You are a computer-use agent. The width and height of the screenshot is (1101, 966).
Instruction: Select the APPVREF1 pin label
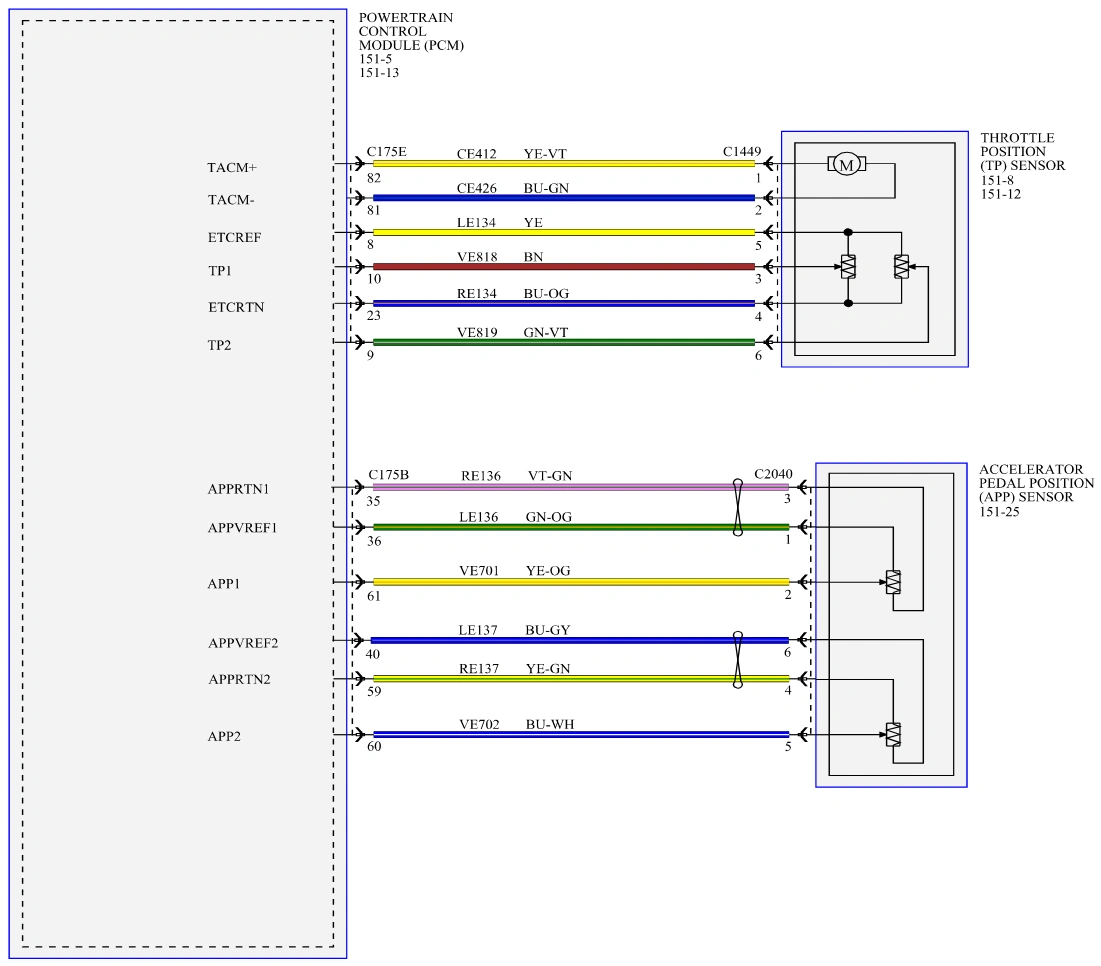pos(242,528)
